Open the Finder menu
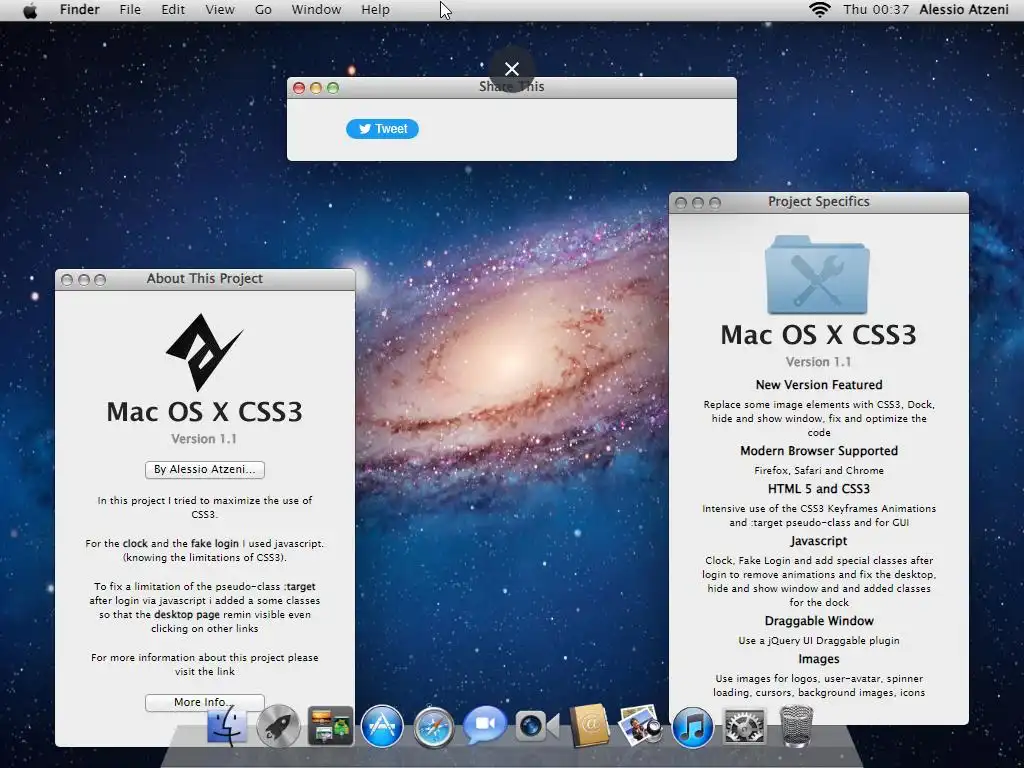This screenshot has width=1024, height=768. pyautogui.click(x=80, y=10)
